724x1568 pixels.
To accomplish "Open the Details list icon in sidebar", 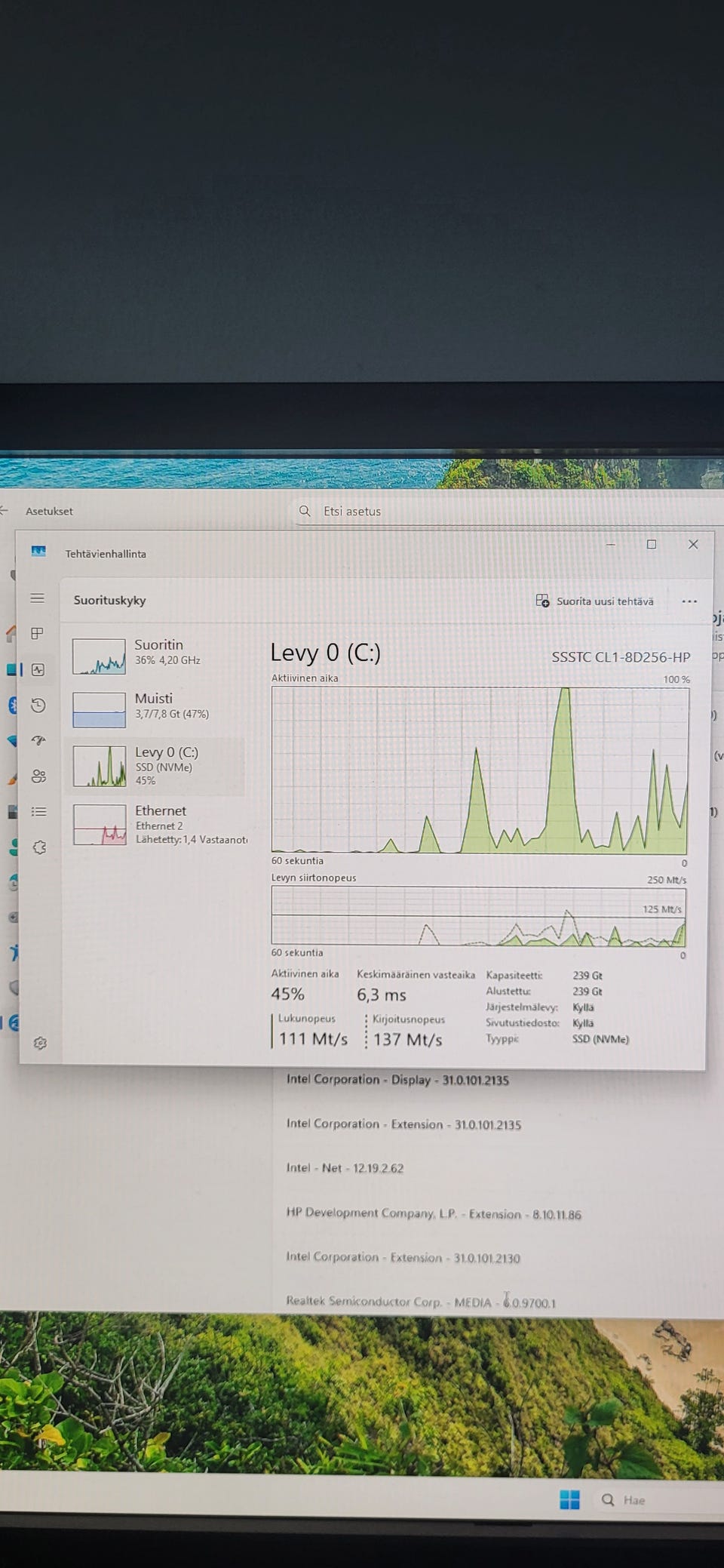I will tap(38, 811).
